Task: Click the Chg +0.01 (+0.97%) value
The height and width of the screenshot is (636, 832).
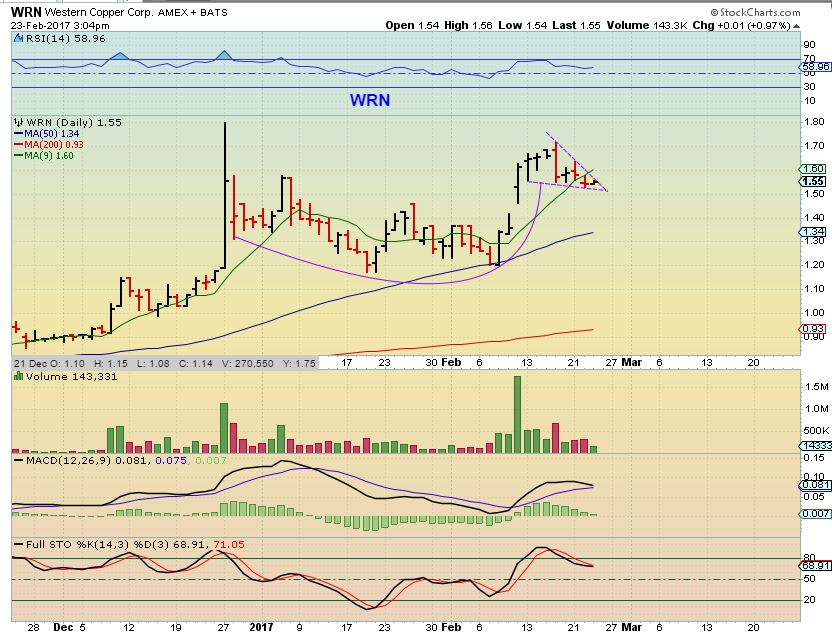Action: tap(742, 25)
